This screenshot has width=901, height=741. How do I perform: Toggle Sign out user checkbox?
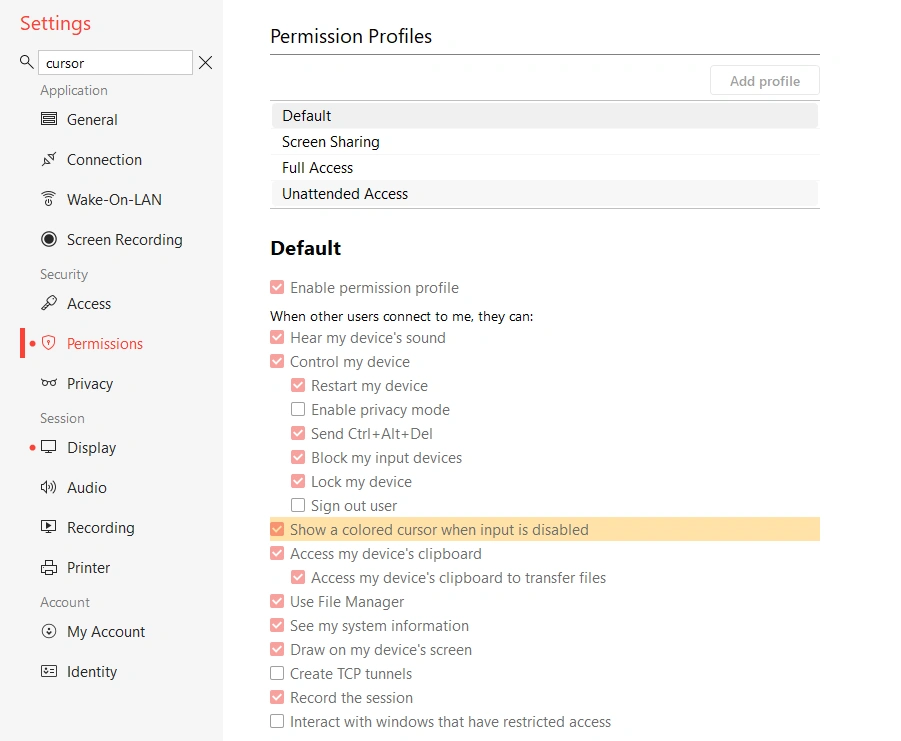coord(298,506)
